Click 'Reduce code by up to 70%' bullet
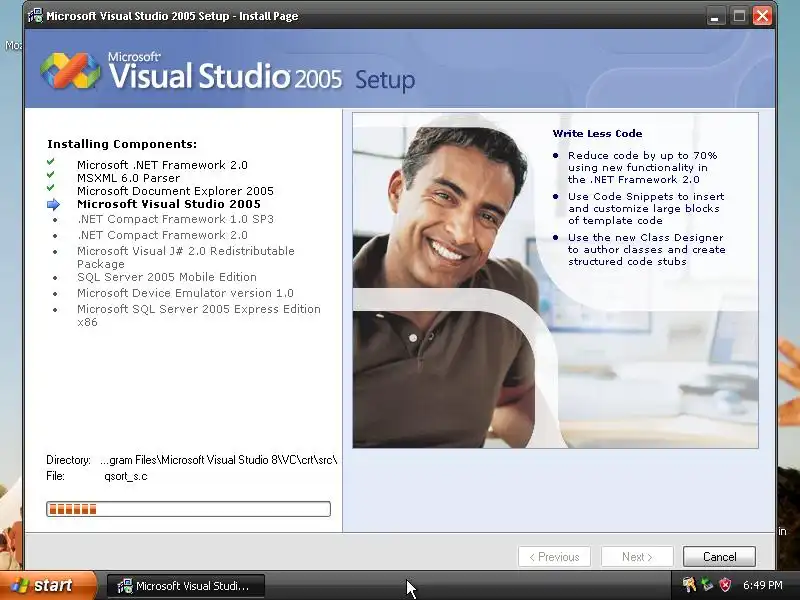The image size is (800, 600). 642,167
